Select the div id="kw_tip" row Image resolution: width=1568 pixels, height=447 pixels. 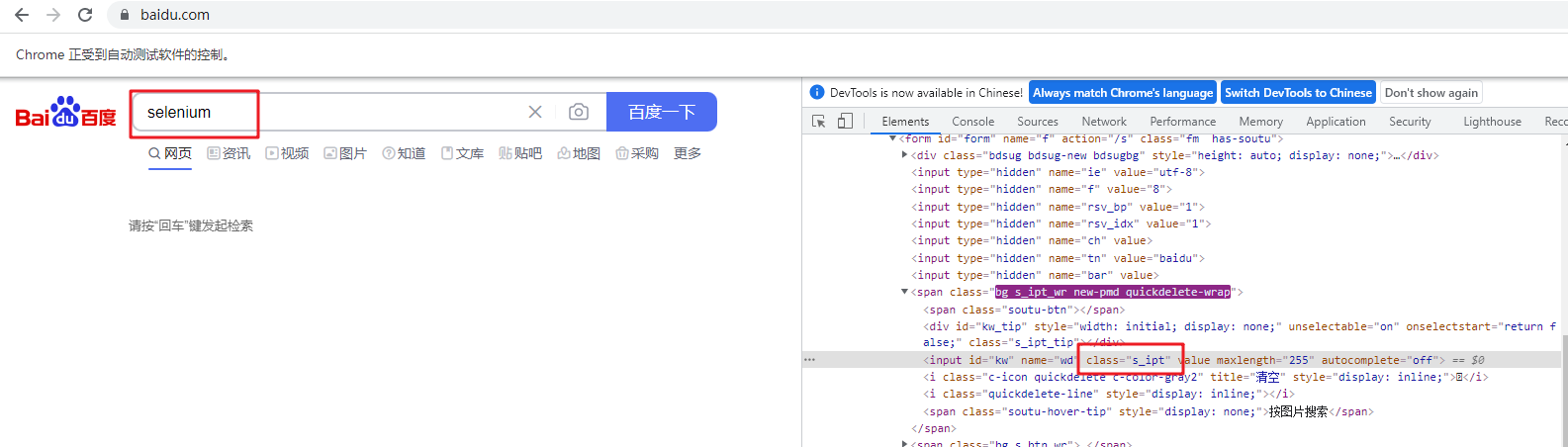1239,334
